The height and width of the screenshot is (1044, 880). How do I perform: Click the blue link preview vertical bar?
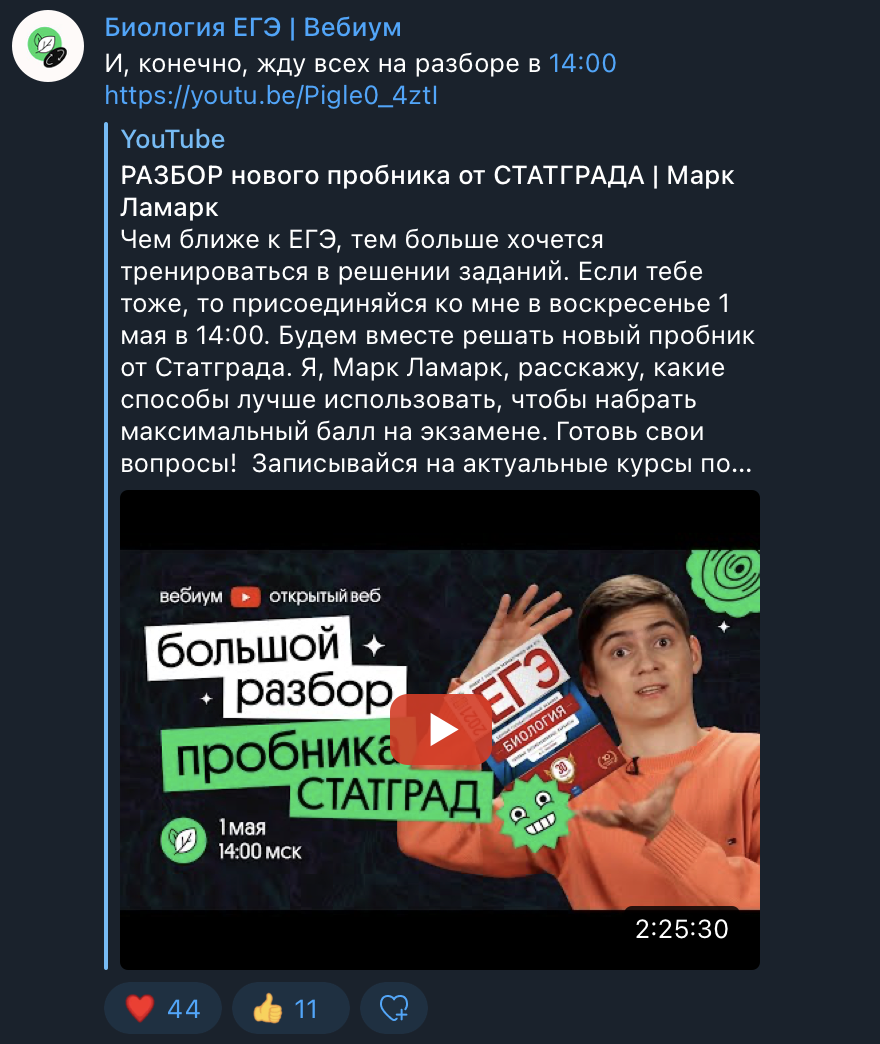pyautogui.click(x=106, y=546)
